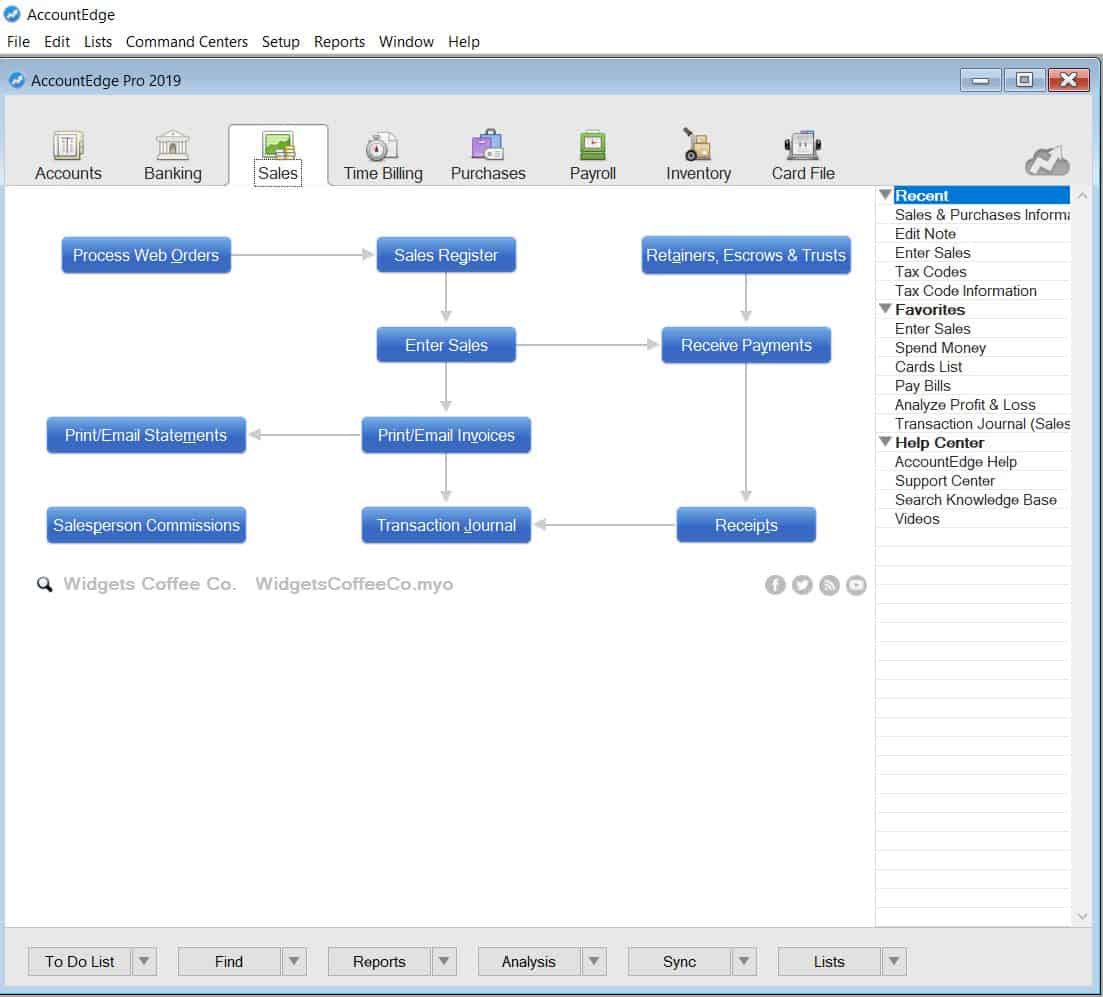Click the sidebar scroll down arrow
1103x997 pixels.
(1082, 916)
